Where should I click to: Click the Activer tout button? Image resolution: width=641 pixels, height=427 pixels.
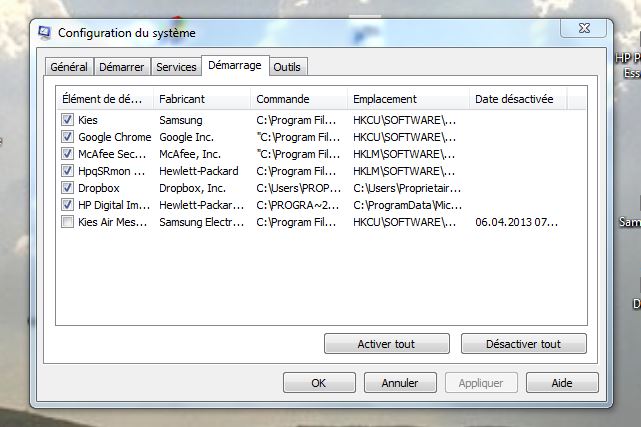coord(387,344)
